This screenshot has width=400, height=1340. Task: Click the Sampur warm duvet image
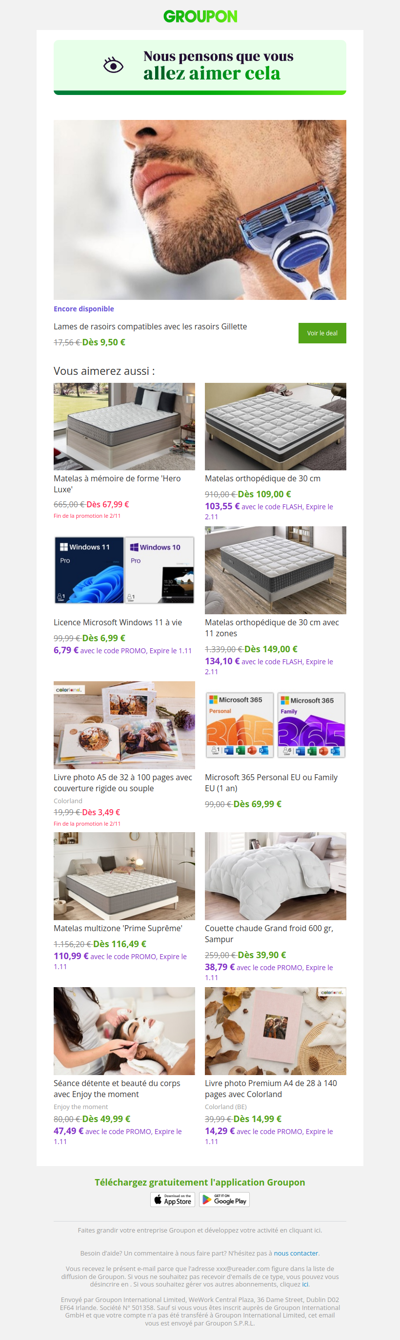(275, 876)
